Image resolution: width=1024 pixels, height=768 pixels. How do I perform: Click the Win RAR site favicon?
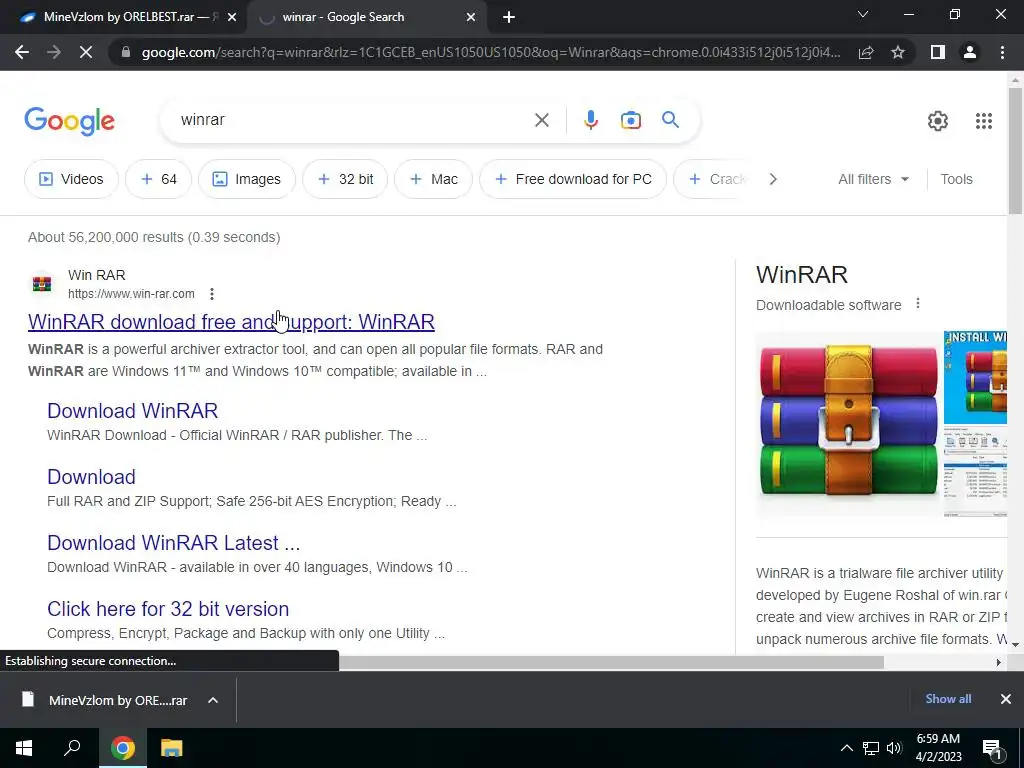click(x=42, y=284)
